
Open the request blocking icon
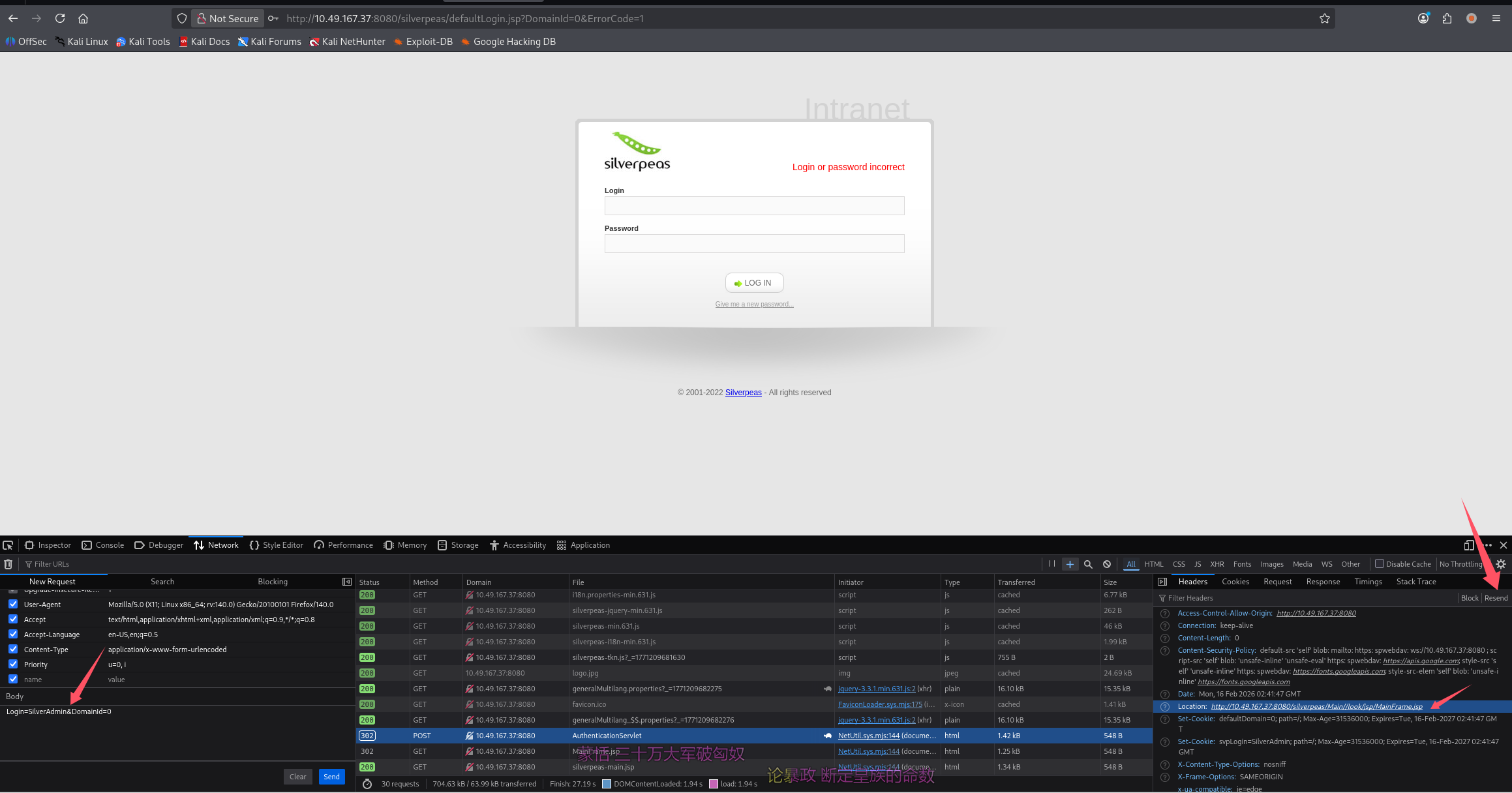click(1107, 564)
